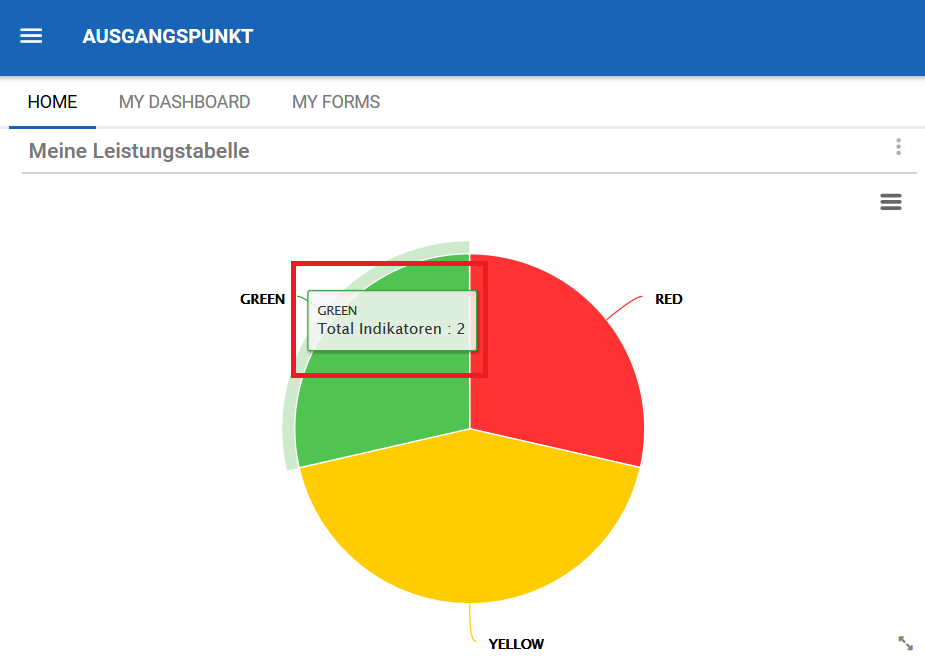The width and height of the screenshot is (925, 669).
Task: Click the AUSGANGSPUNKT header title
Action: click(x=168, y=37)
